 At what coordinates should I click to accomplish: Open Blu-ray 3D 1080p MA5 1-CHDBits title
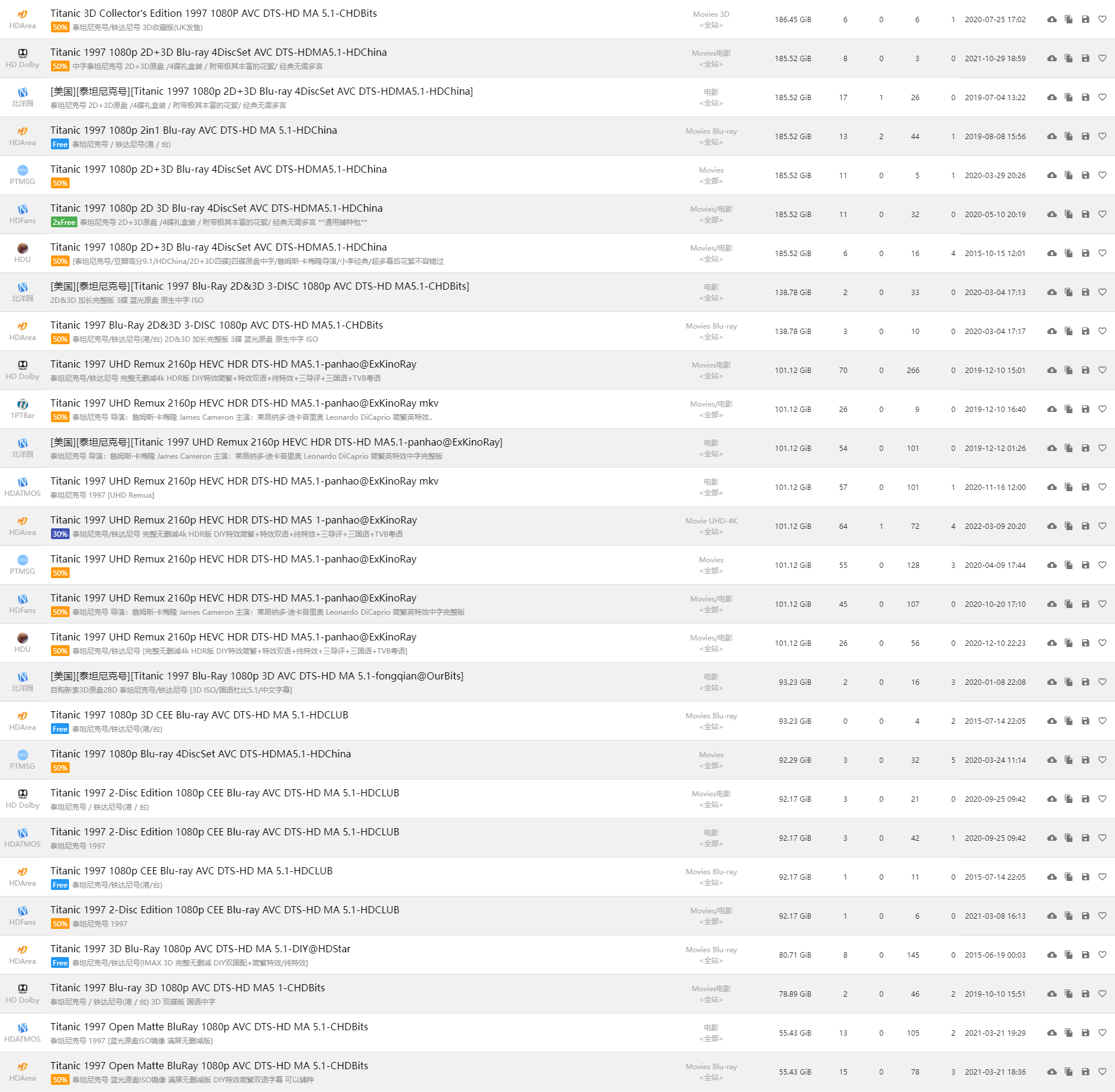[x=188, y=988]
